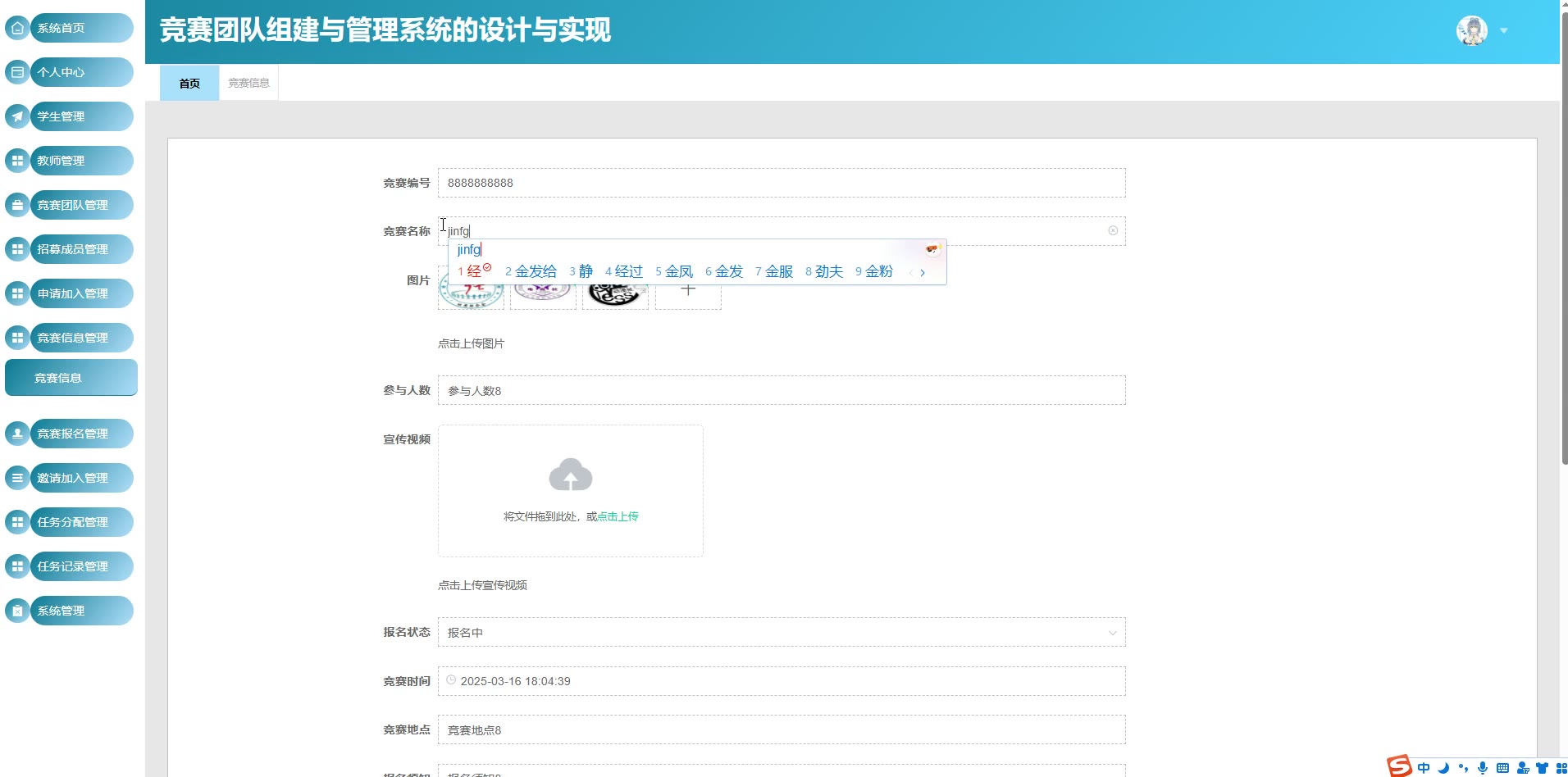This screenshot has width=1568, height=777.
Task: Click the 系统首页 home icon in sidebar
Action: pos(17,28)
